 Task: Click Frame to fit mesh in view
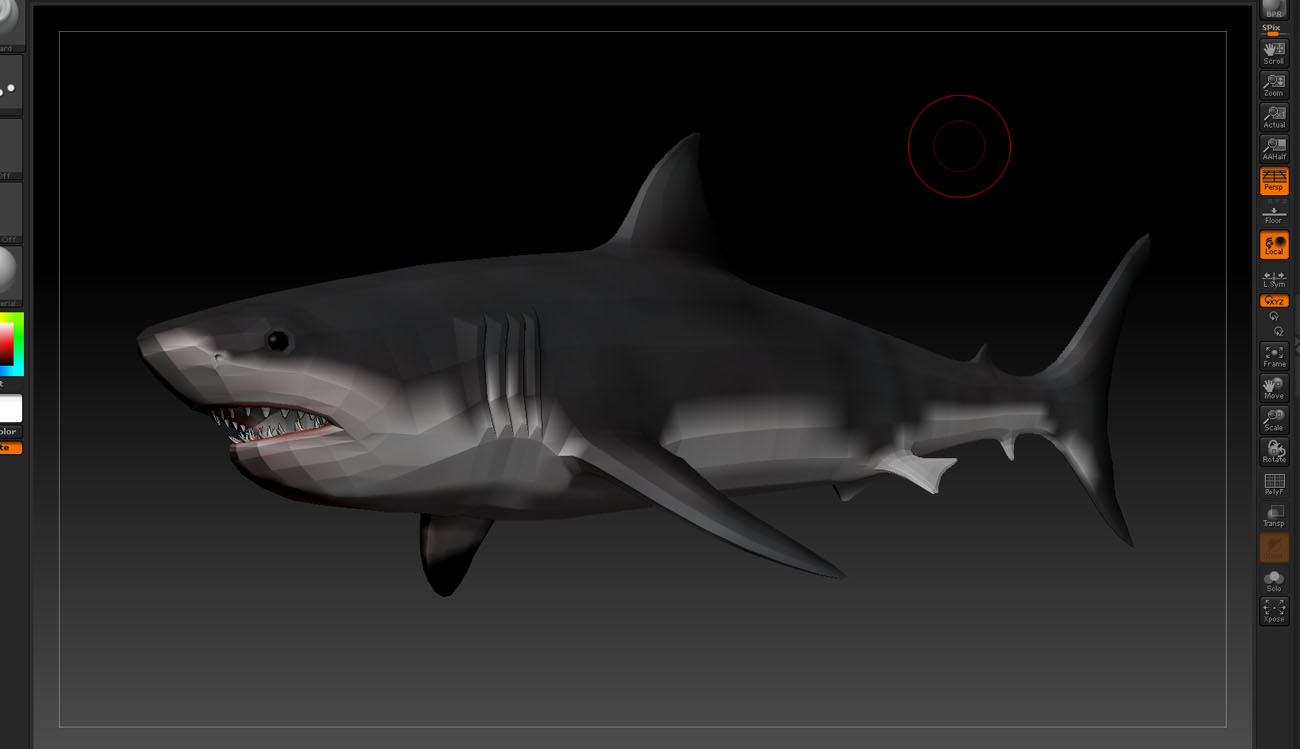[x=1273, y=356]
